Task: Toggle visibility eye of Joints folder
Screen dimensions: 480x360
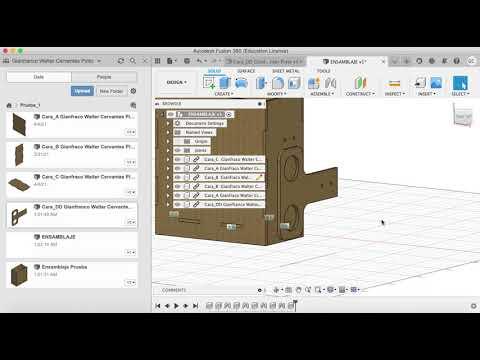Action: pos(178,150)
